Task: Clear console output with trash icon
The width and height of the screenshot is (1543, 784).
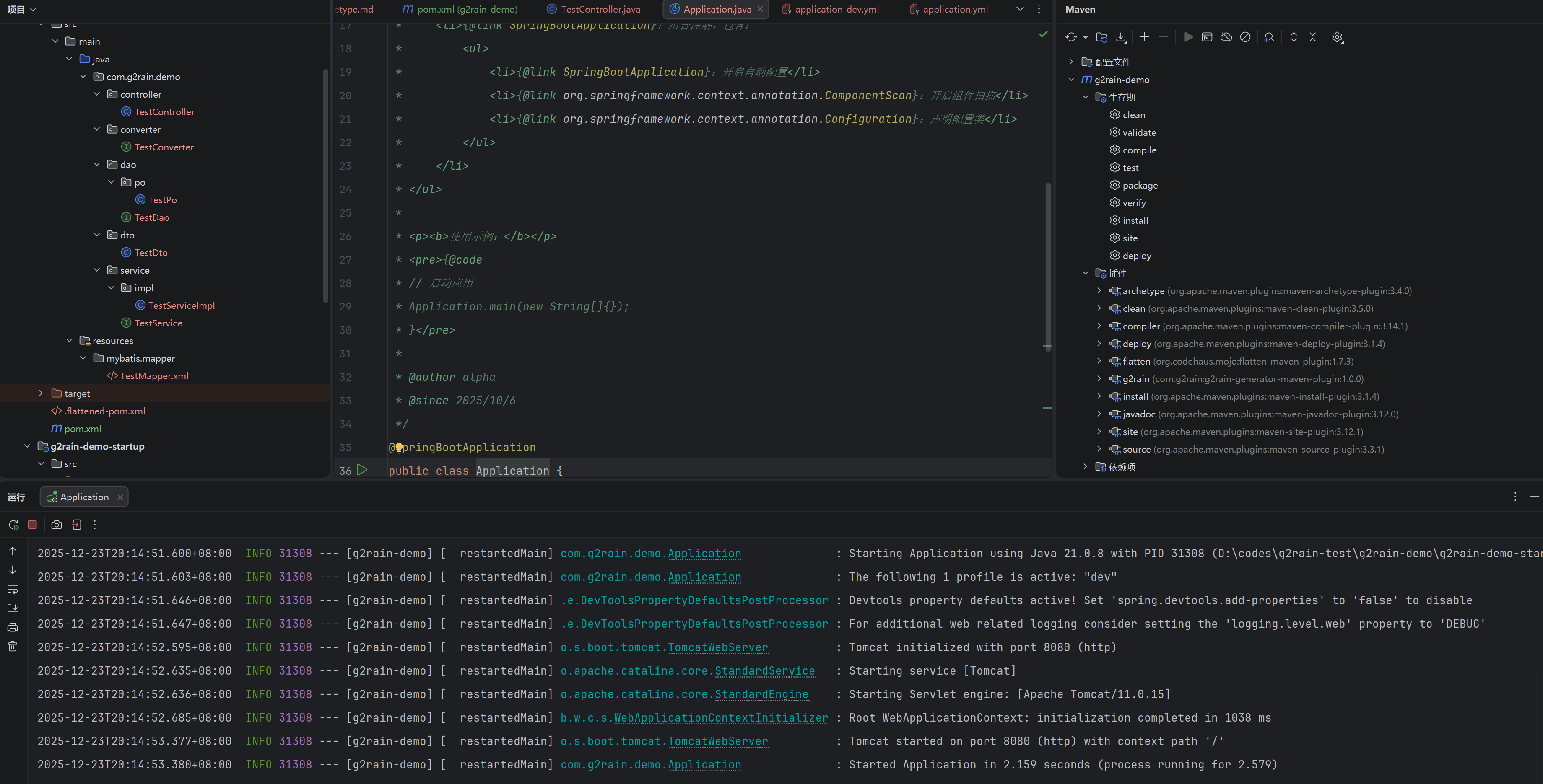Action: pyautogui.click(x=13, y=647)
